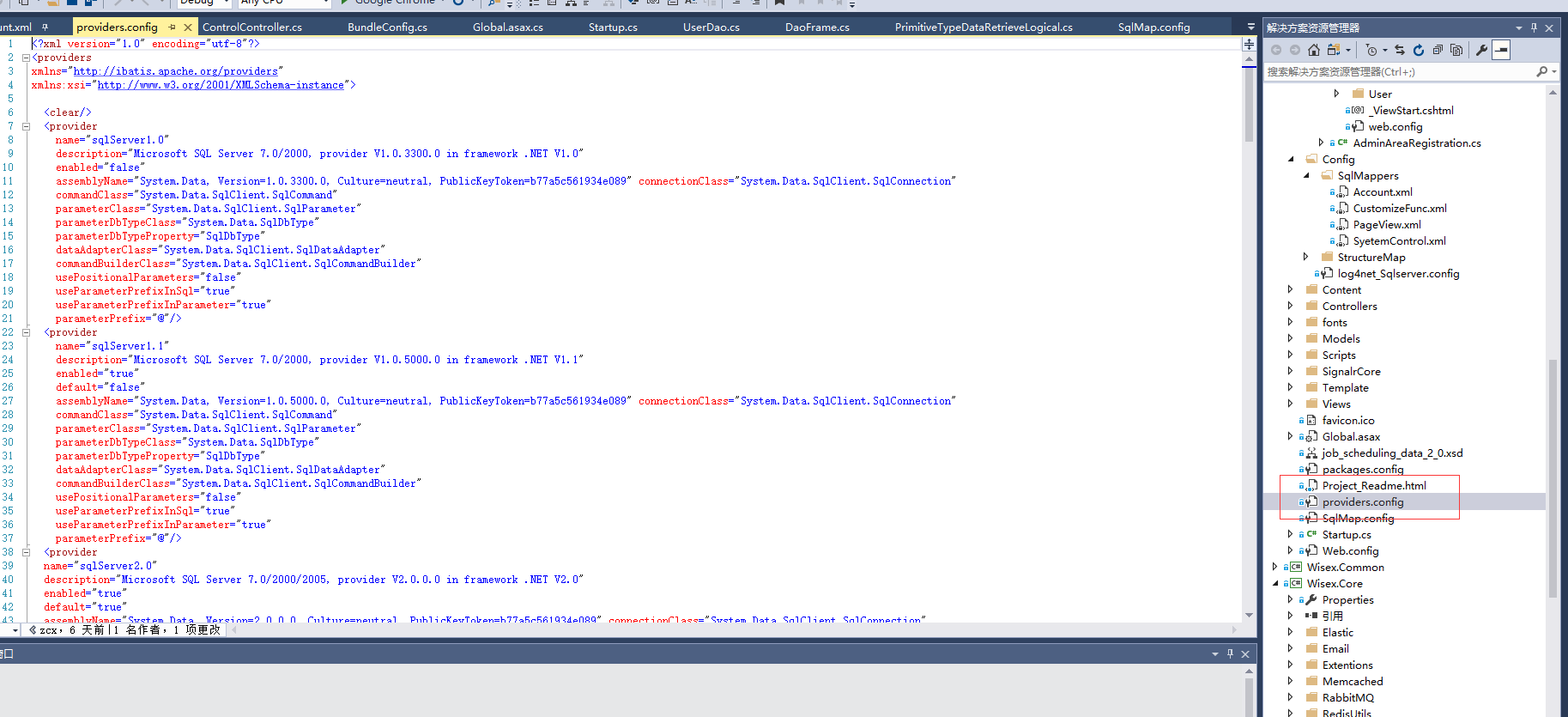Click the editor split handle above scrollbar

click(x=1249, y=43)
